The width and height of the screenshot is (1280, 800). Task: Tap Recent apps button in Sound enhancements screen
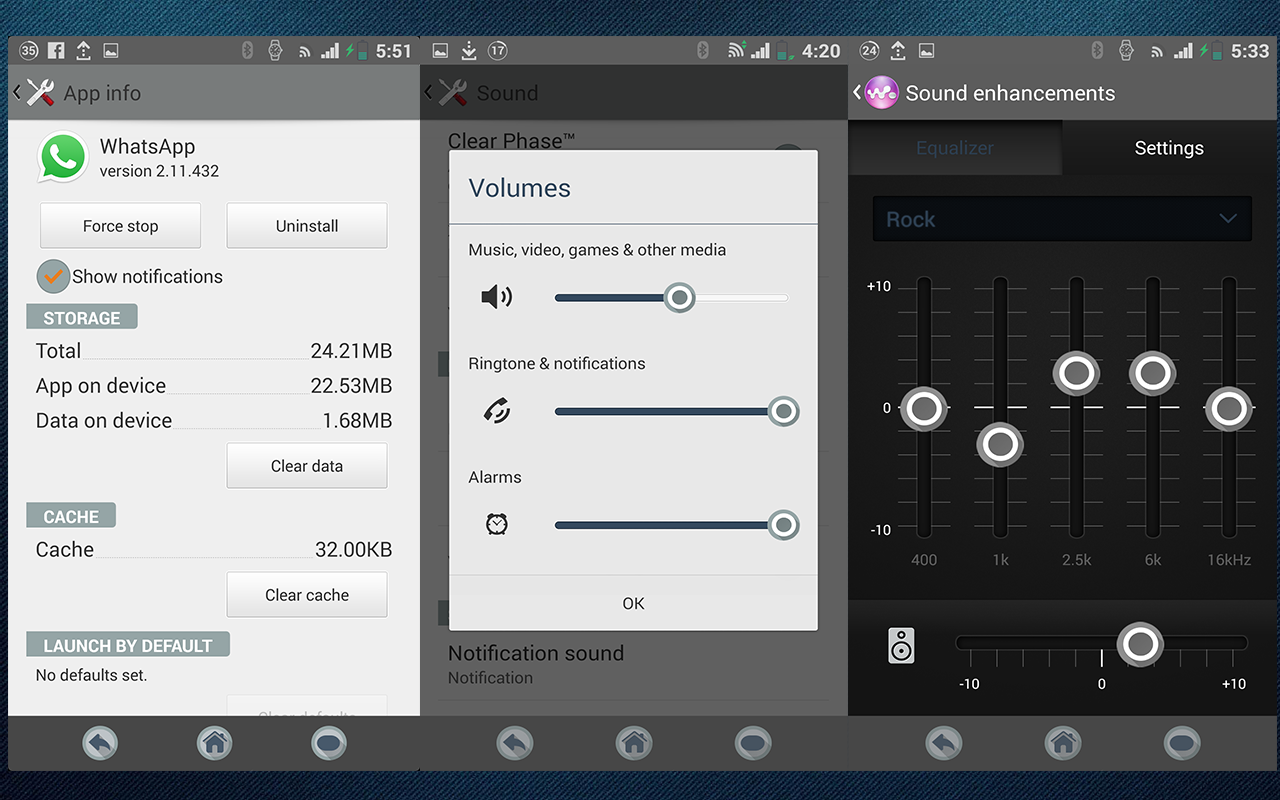[x=1182, y=743]
